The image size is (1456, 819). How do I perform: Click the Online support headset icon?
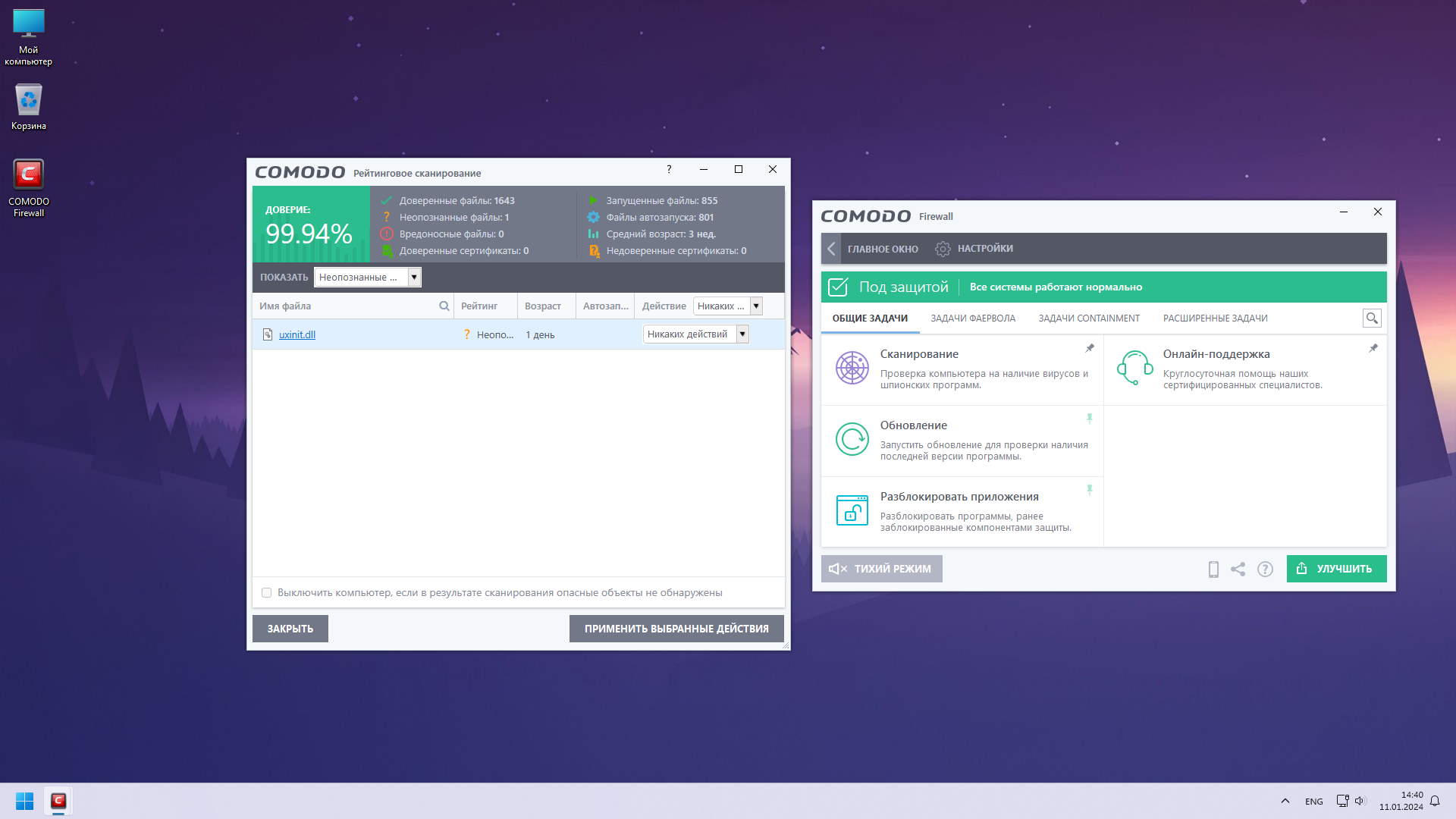[x=1134, y=368]
